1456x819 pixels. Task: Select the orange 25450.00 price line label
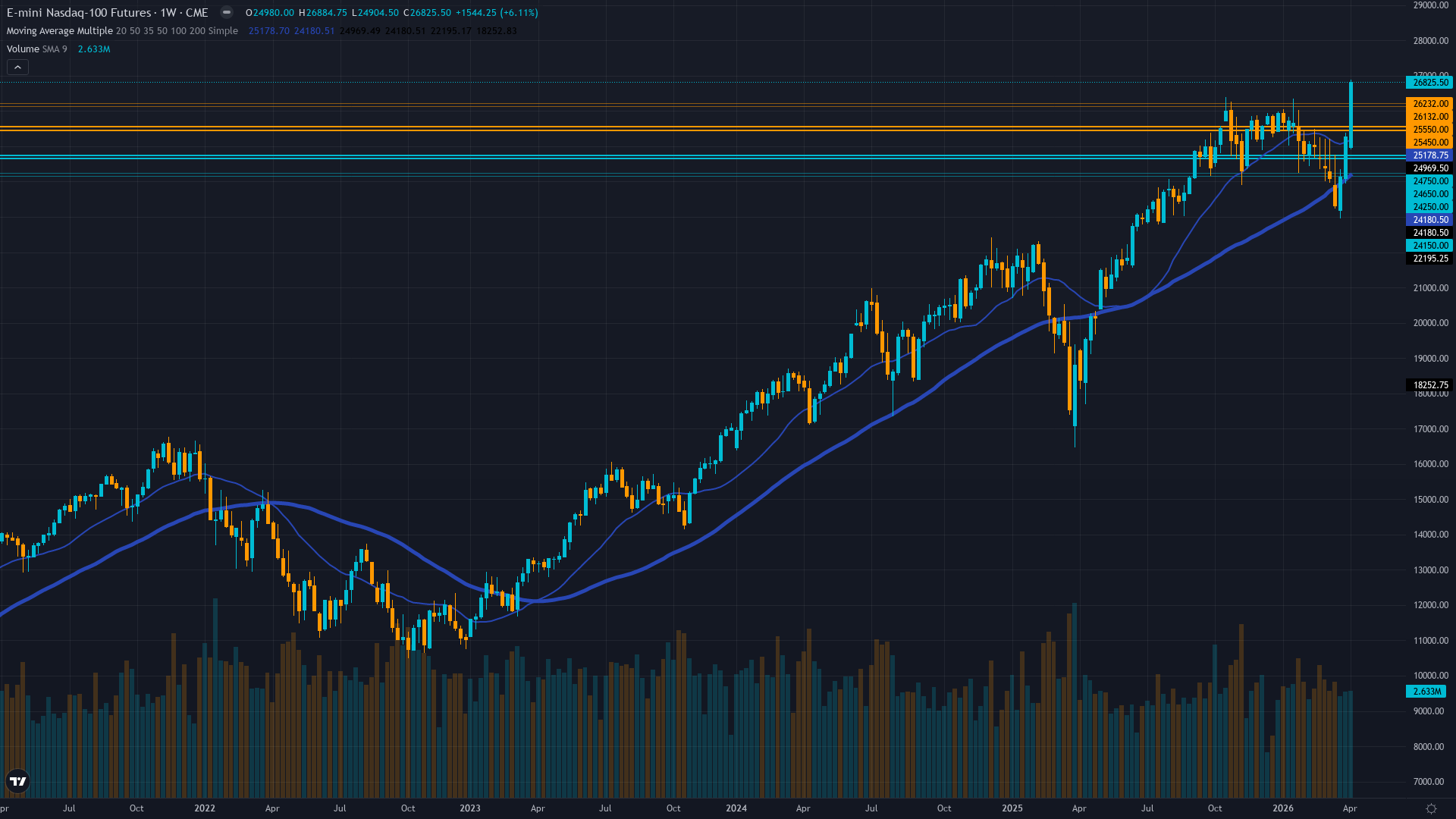[1430, 143]
